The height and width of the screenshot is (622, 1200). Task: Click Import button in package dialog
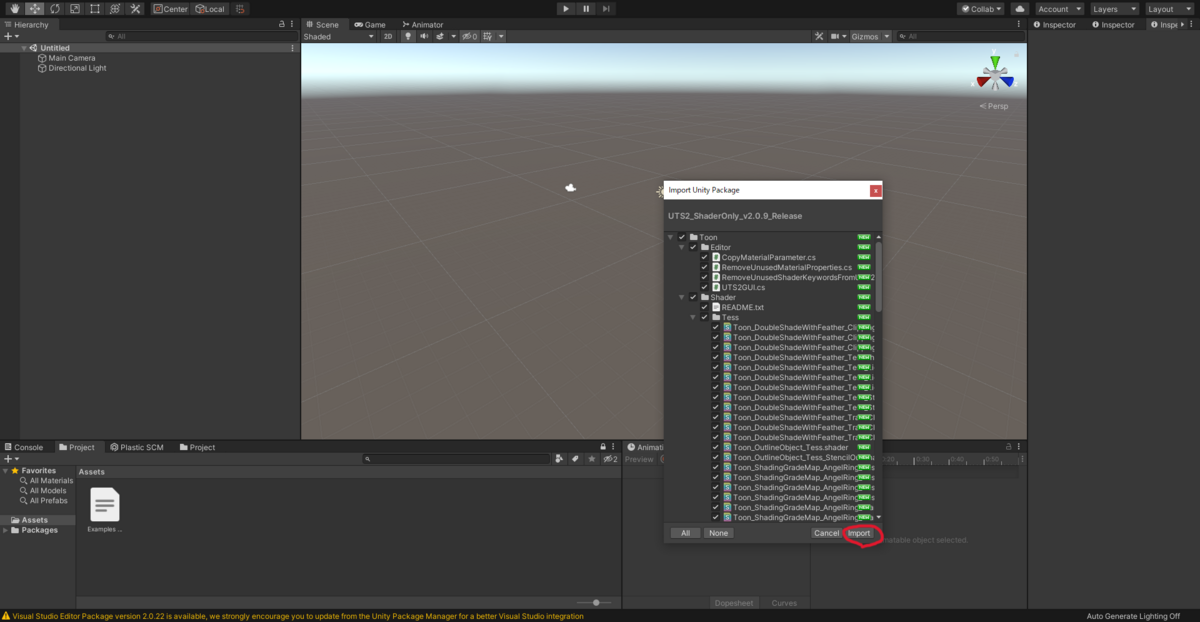click(860, 533)
